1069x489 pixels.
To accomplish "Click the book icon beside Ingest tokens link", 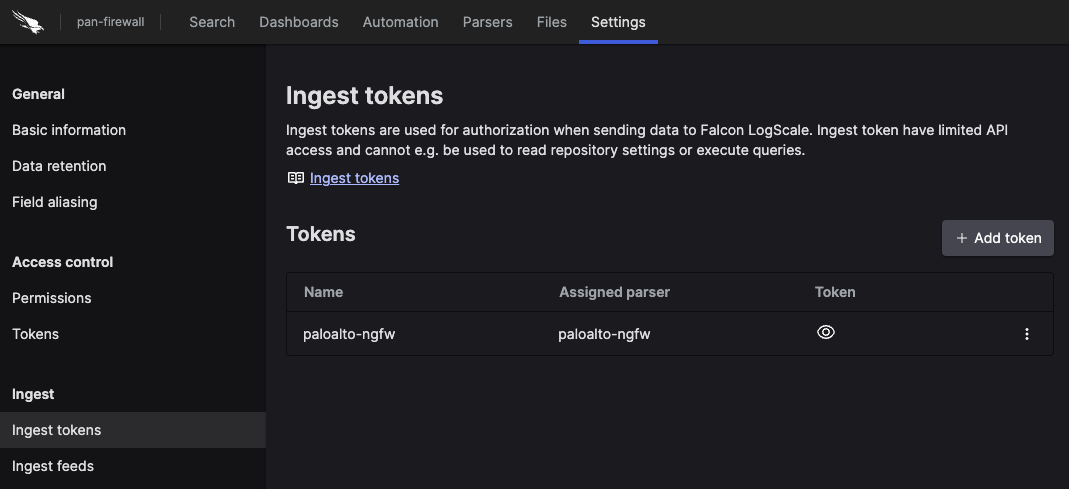I will coord(295,178).
